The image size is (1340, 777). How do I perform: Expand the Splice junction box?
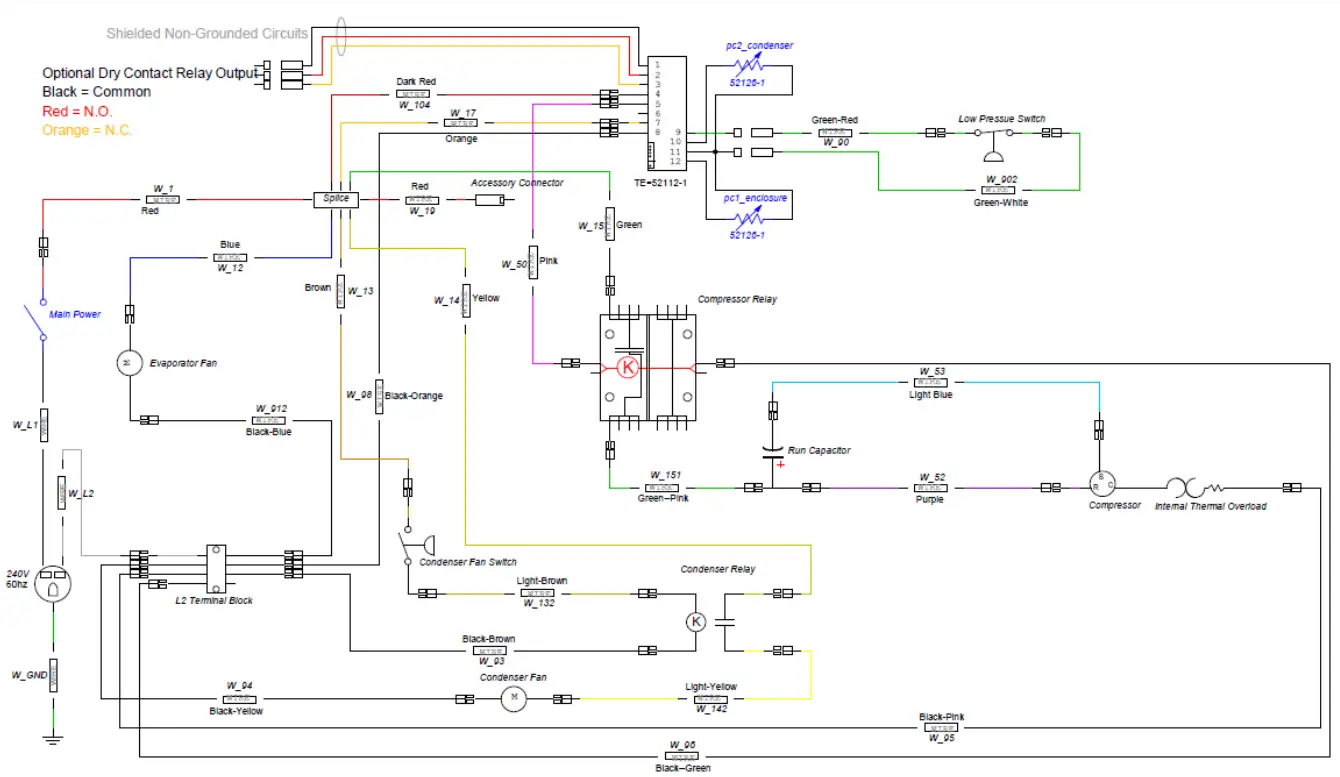(336, 199)
